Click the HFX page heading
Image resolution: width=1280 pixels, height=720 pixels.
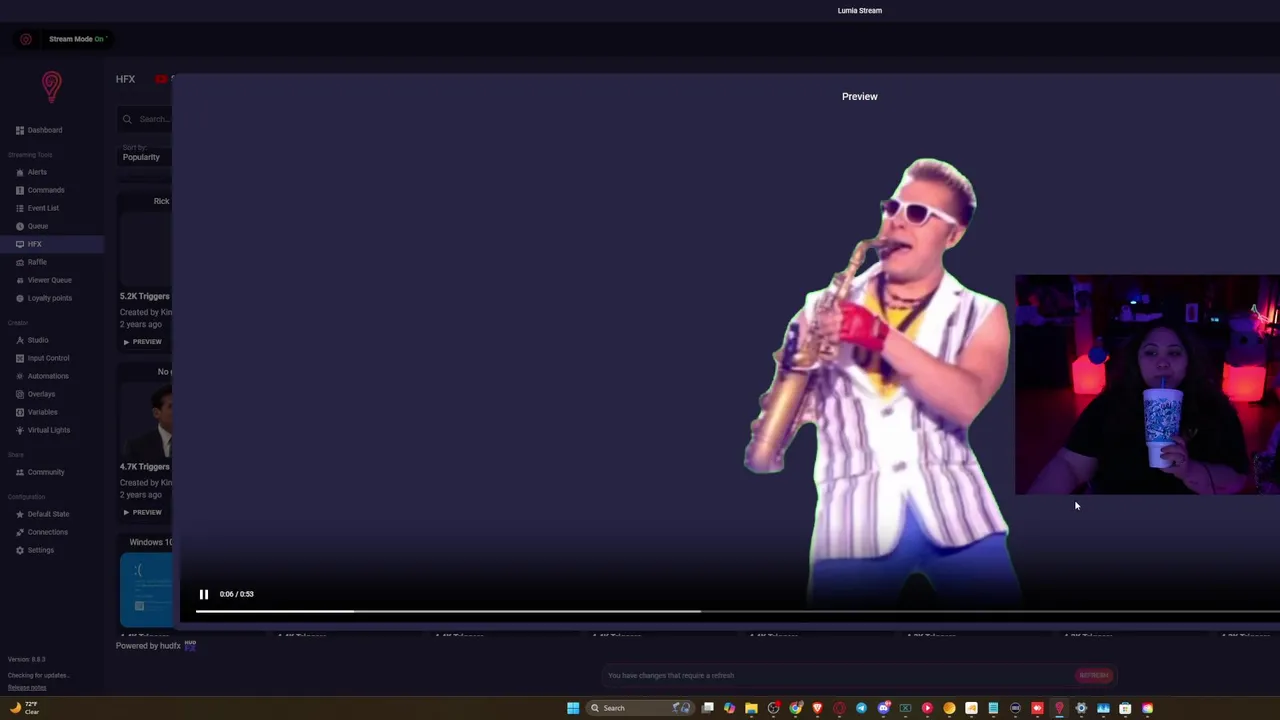(x=125, y=79)
